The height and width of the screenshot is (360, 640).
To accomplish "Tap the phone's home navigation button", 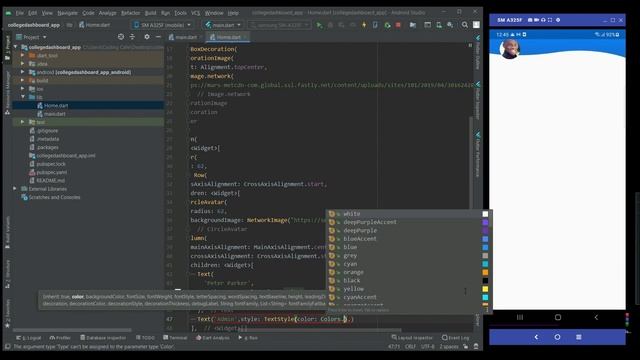I will tap(558, 317).
